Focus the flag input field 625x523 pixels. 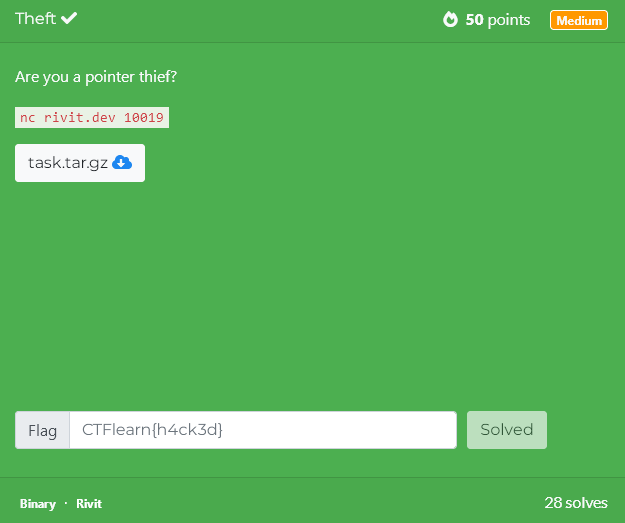[263, 430]
